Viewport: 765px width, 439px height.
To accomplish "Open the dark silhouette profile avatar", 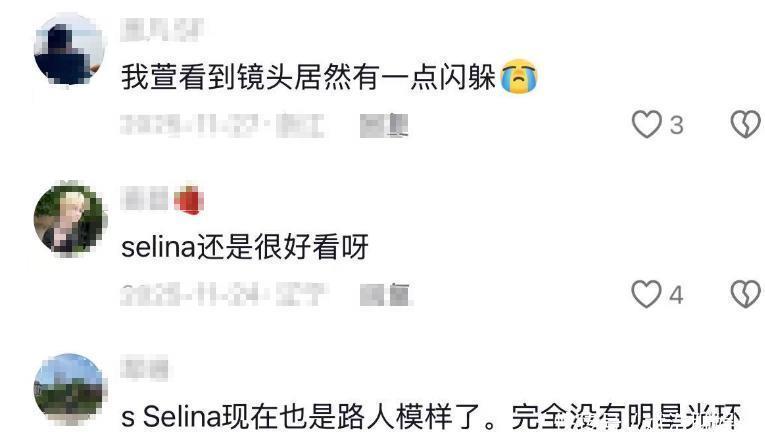I will click(x=70, y=49).
